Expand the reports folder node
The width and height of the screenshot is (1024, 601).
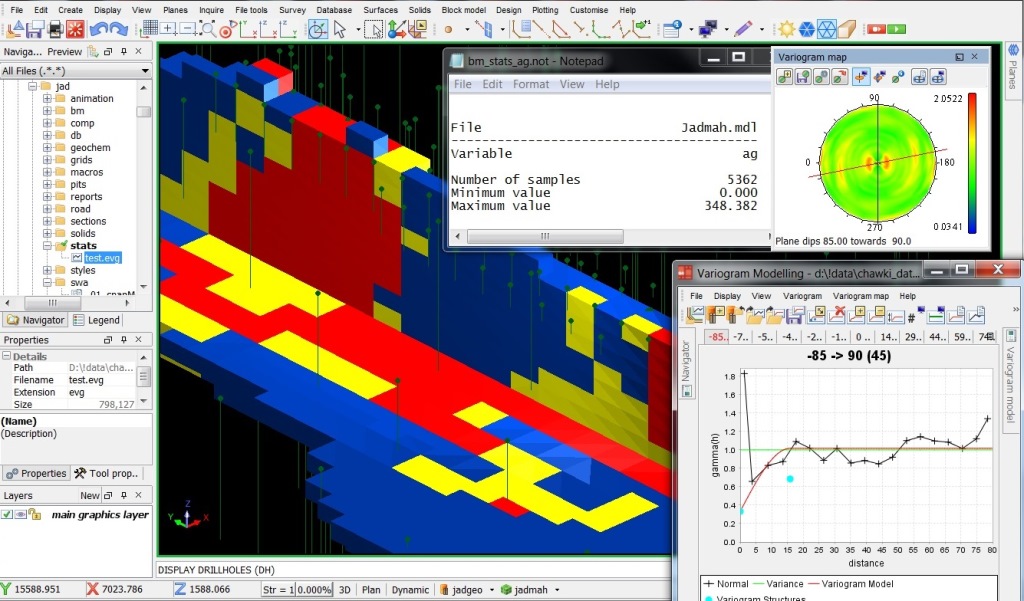(47, 197)
